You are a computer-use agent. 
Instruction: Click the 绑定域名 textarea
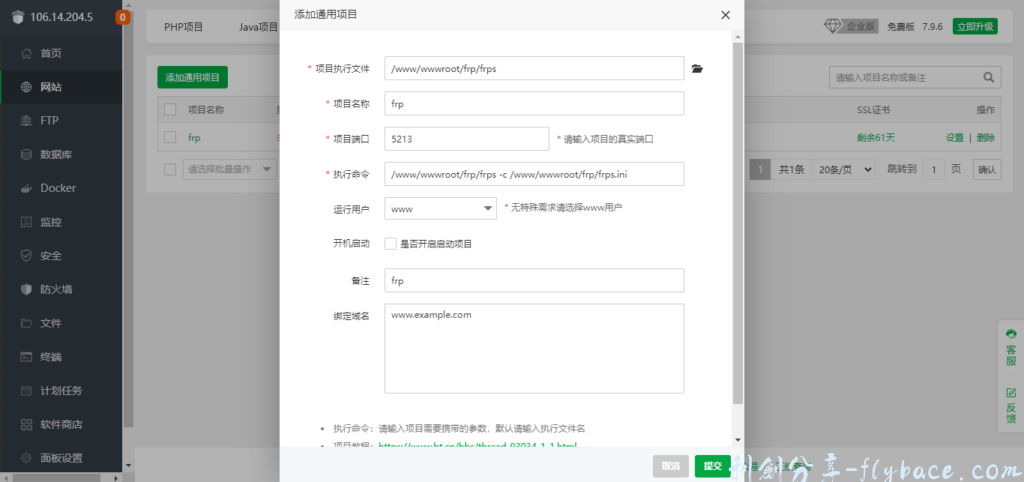(534, 348)
